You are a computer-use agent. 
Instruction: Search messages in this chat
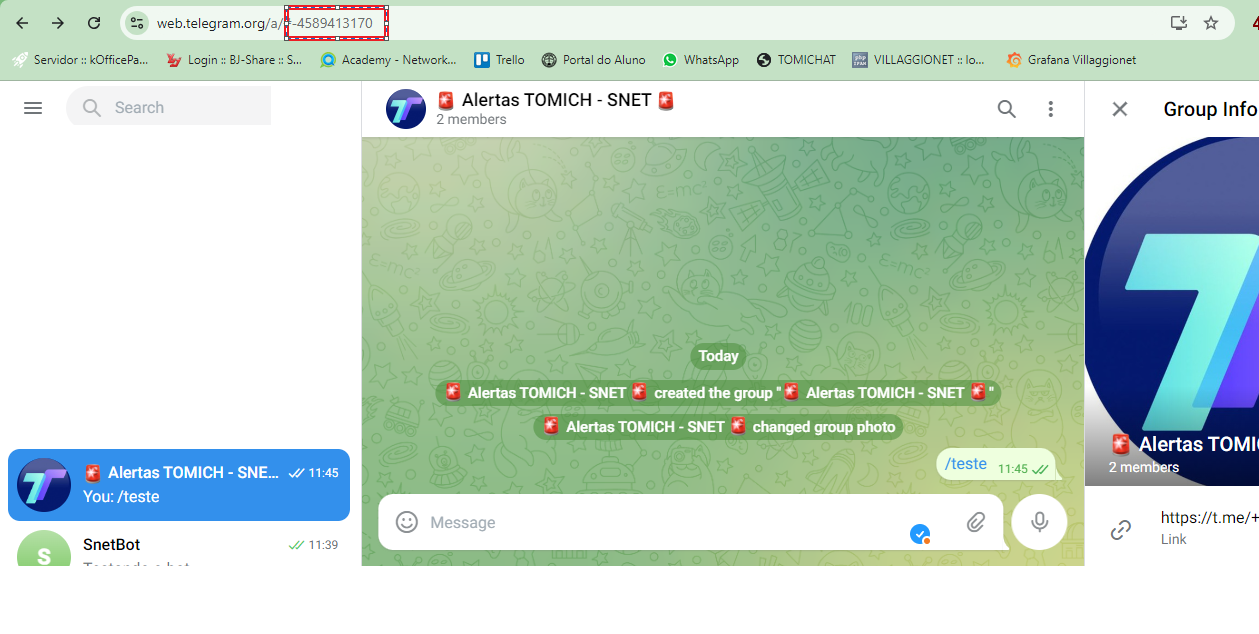click(1007, 109)
